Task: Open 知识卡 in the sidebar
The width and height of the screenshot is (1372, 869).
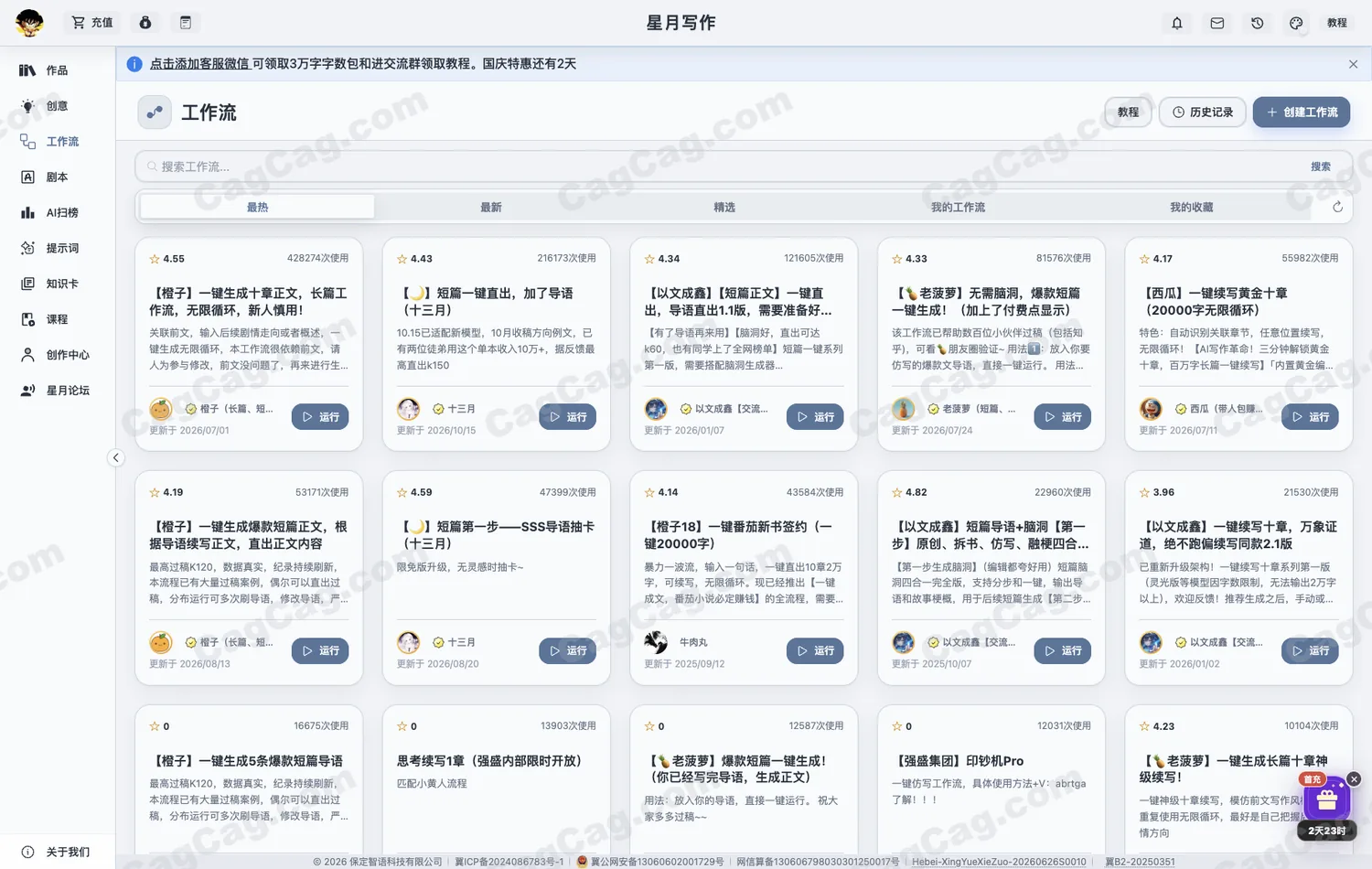Action: (x=57, y=284)
